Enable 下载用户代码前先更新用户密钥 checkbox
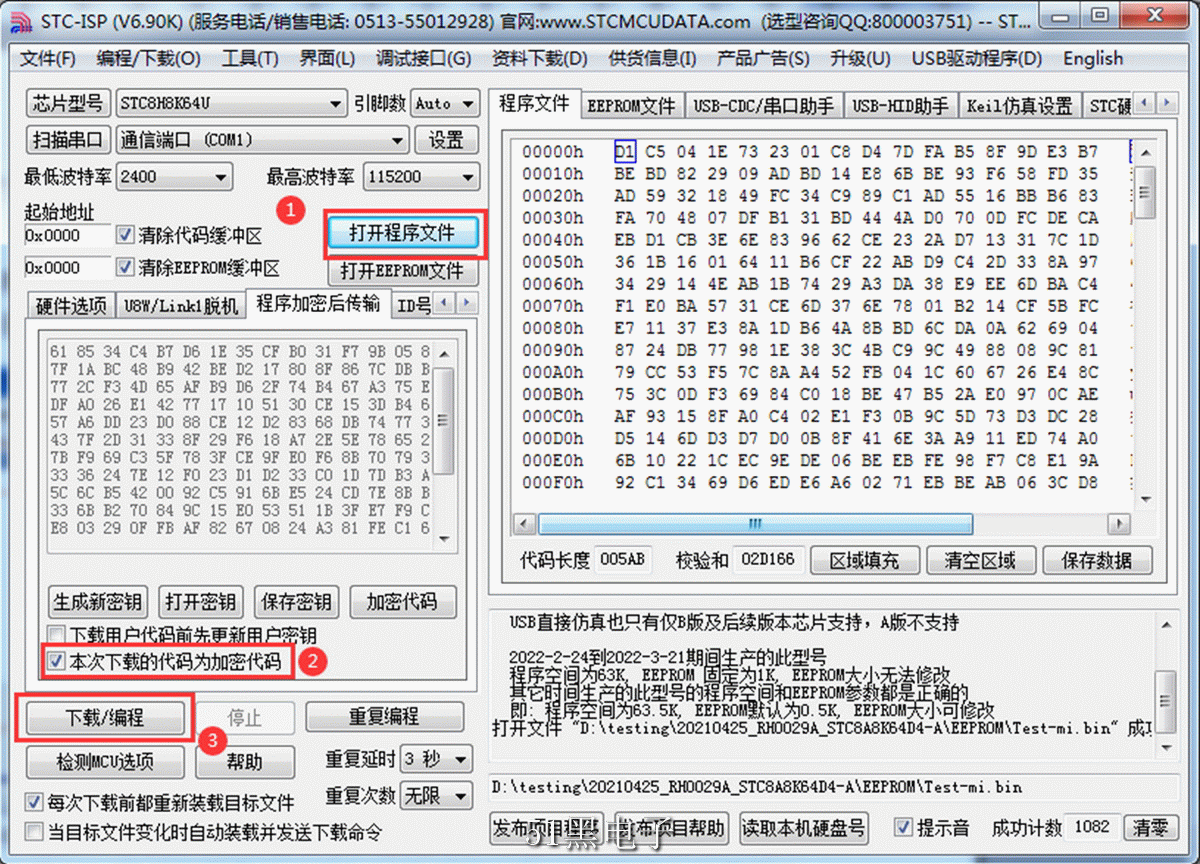Viewport: 1200px width, 864px height. pos(58,637)
